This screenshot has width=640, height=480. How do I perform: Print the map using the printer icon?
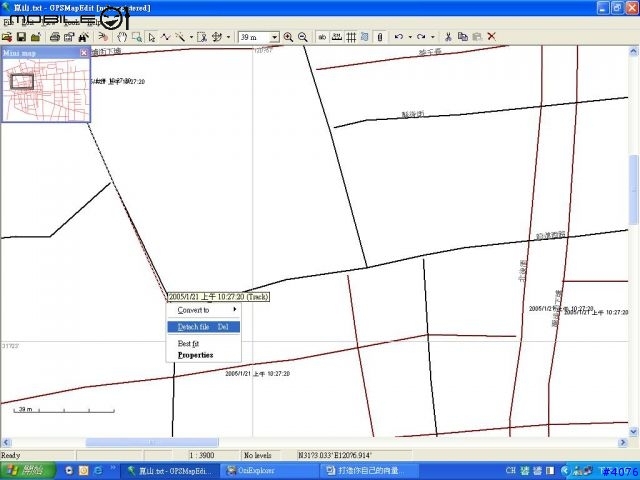55,37
